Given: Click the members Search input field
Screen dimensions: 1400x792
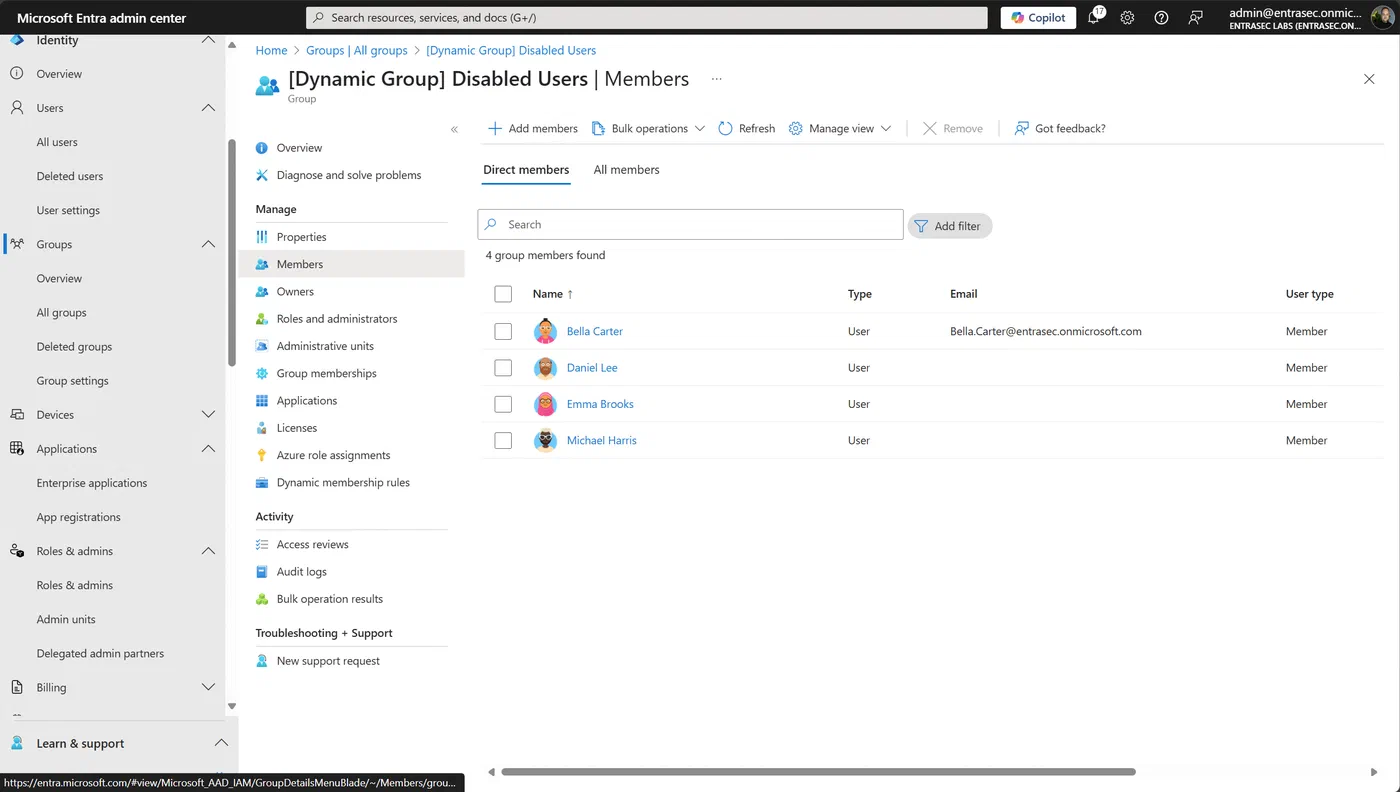Looking at the screenshot, I should tap(690, 225).
